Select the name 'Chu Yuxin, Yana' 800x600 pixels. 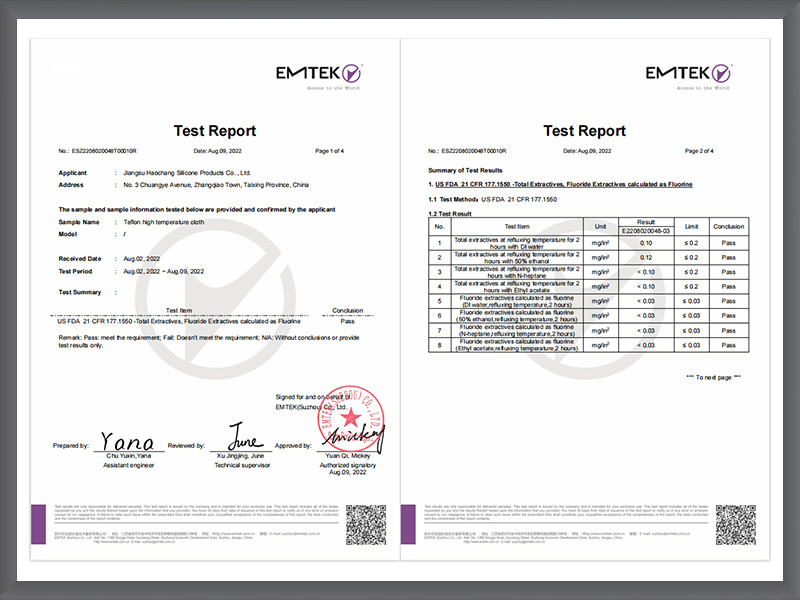coord(129,456)
